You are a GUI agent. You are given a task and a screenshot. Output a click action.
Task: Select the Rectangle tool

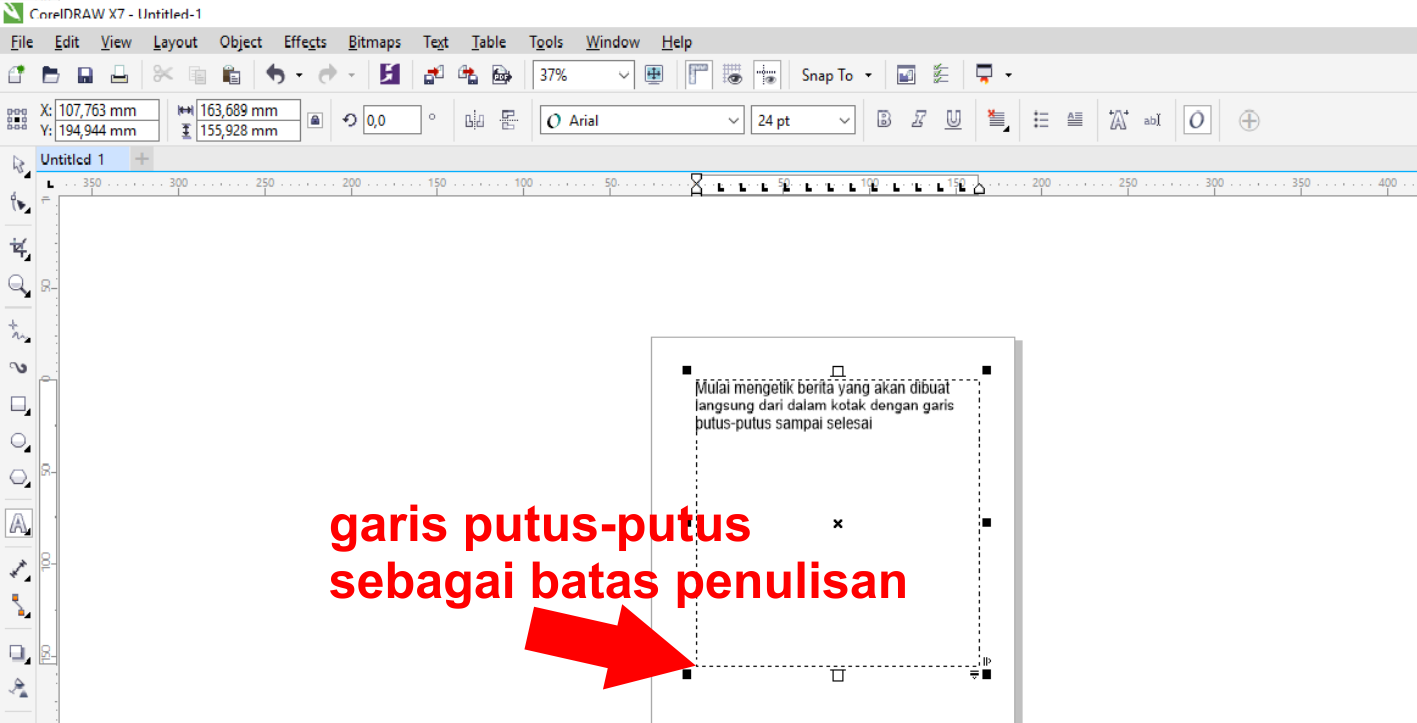click(18, 405)
